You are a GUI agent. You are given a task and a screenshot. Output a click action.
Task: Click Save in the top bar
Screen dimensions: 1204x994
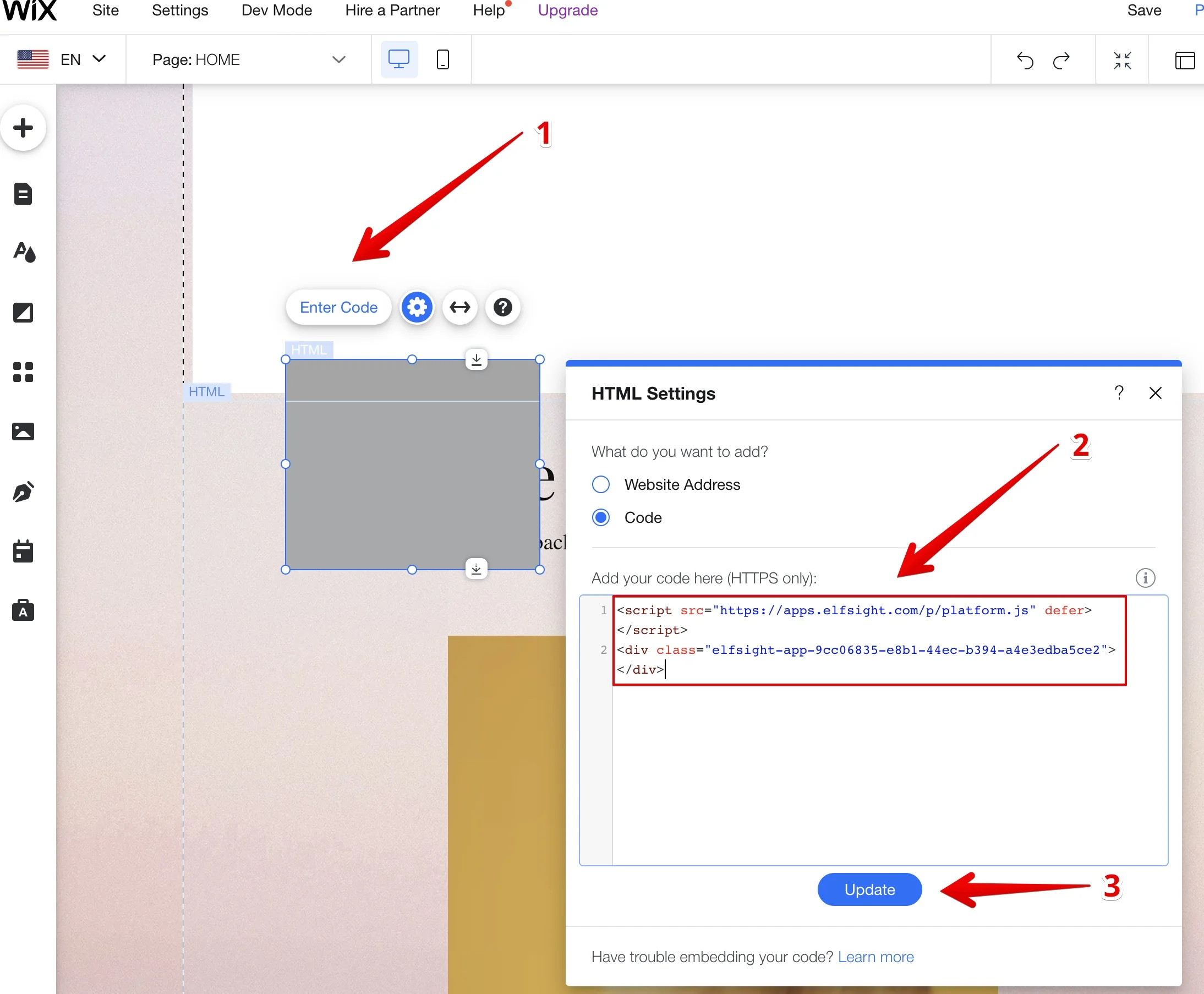click(1144, 10)
